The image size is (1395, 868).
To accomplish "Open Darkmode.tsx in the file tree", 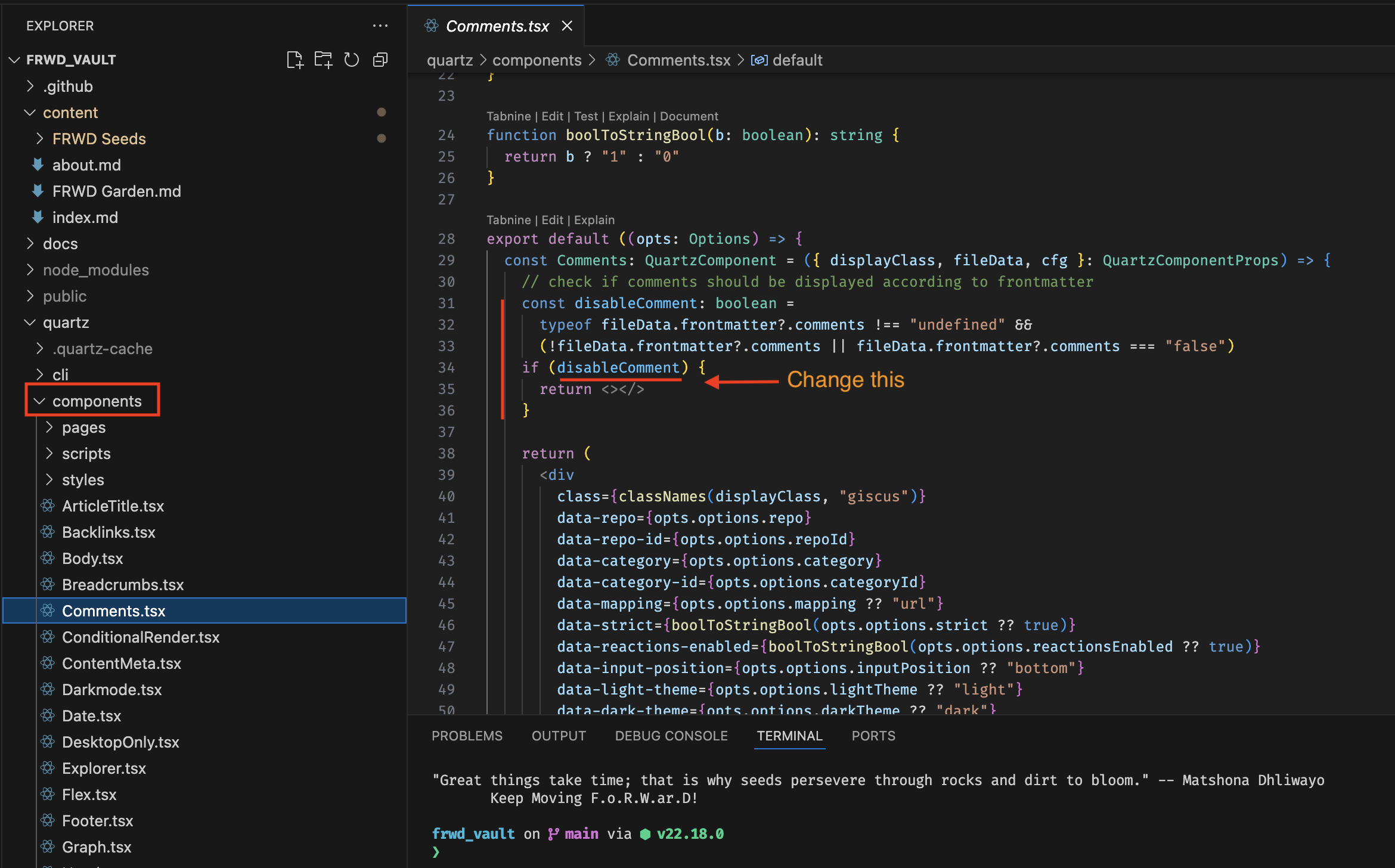I will (x=111, y=690).
